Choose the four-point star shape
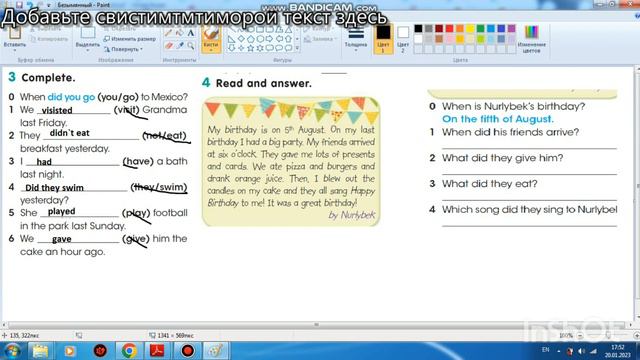The width and height of the screenshot is (640, 360). click(x=241, y=48)
